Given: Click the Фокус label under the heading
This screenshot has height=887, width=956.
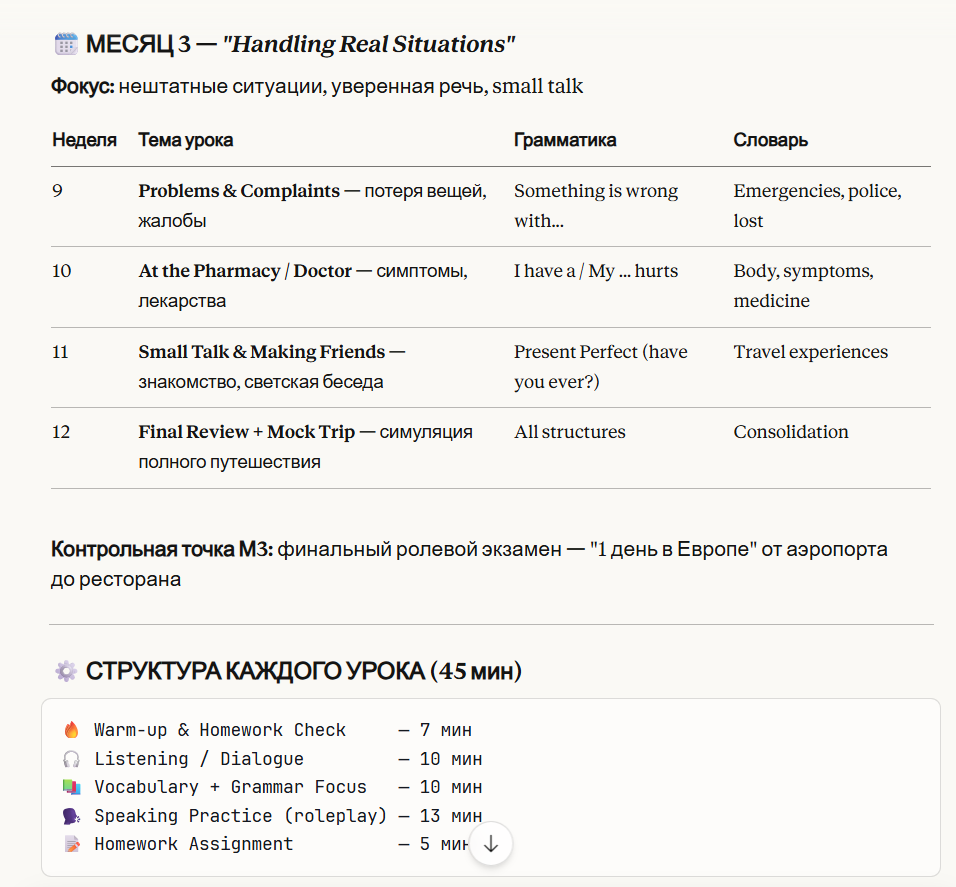Looking at the screenshot, I should click(x=82, y=87).
